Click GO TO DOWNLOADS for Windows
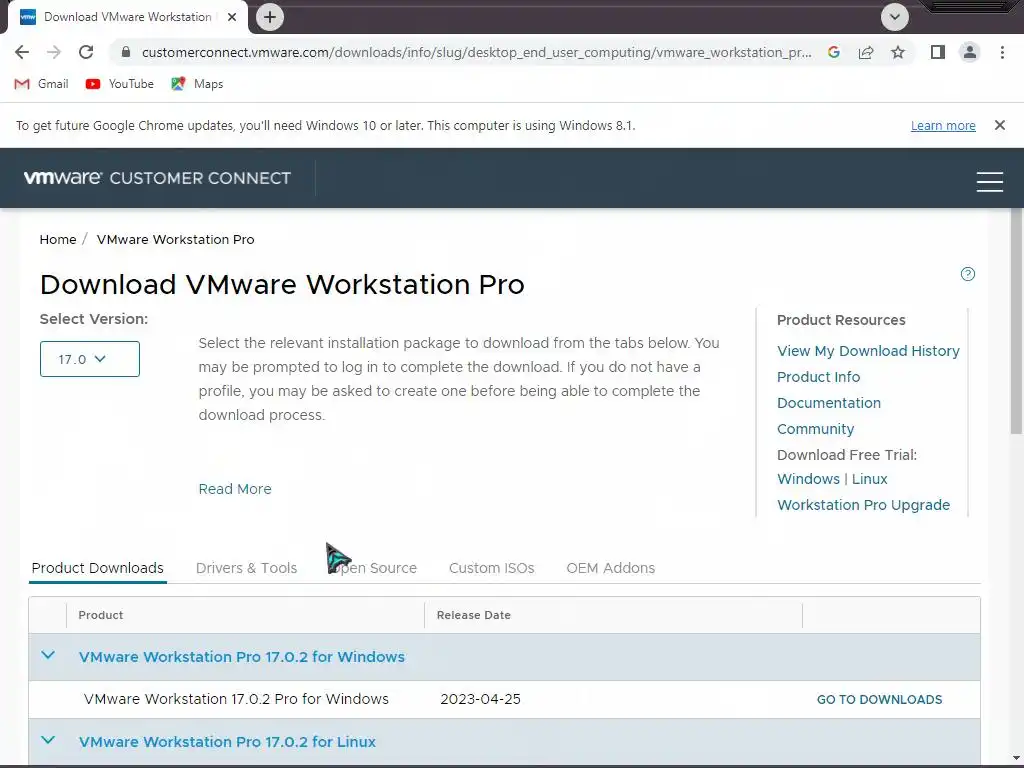Image resolution: width=1024 pixels, height=768 pixels. pyautogui.click(x=879, y=699)
